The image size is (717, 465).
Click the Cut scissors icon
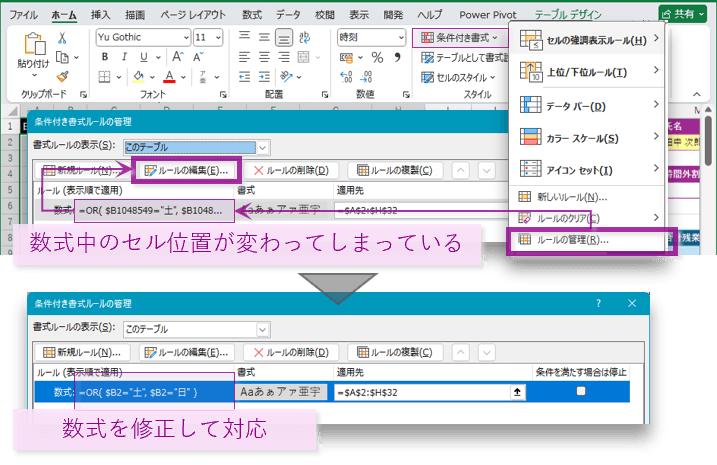click(x=62, y=37)
